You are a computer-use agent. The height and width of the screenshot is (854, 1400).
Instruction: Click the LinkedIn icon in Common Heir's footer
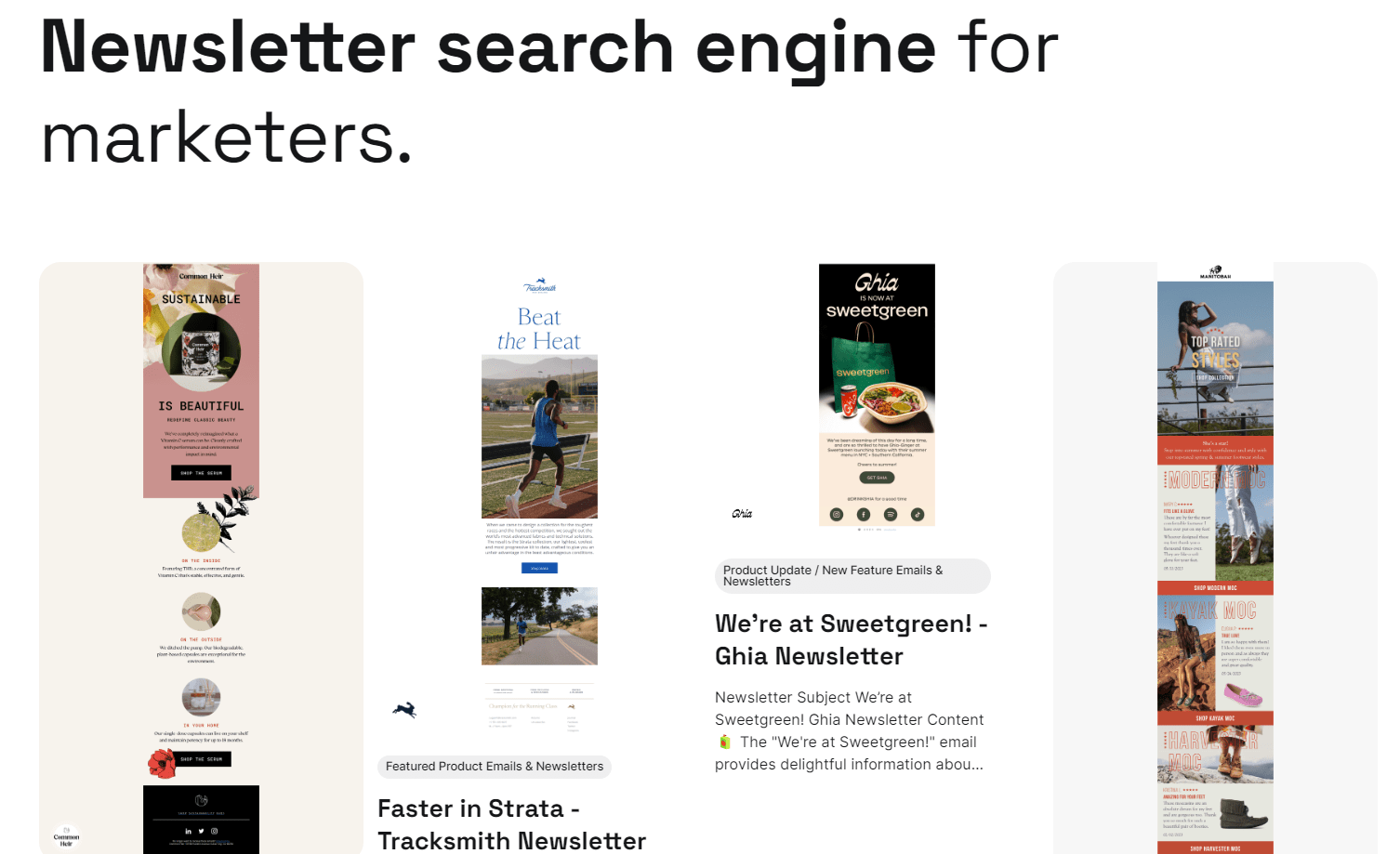(188, 831)
